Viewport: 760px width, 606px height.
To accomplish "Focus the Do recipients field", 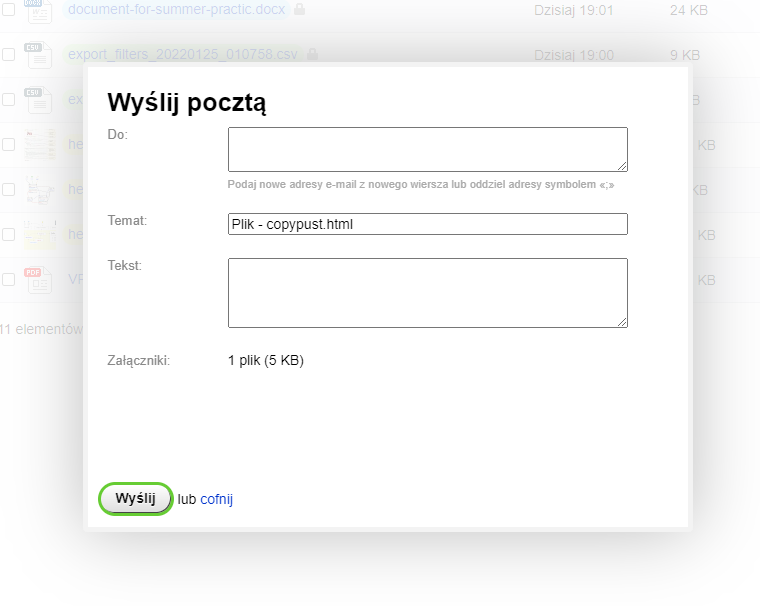I will (428, 149).
